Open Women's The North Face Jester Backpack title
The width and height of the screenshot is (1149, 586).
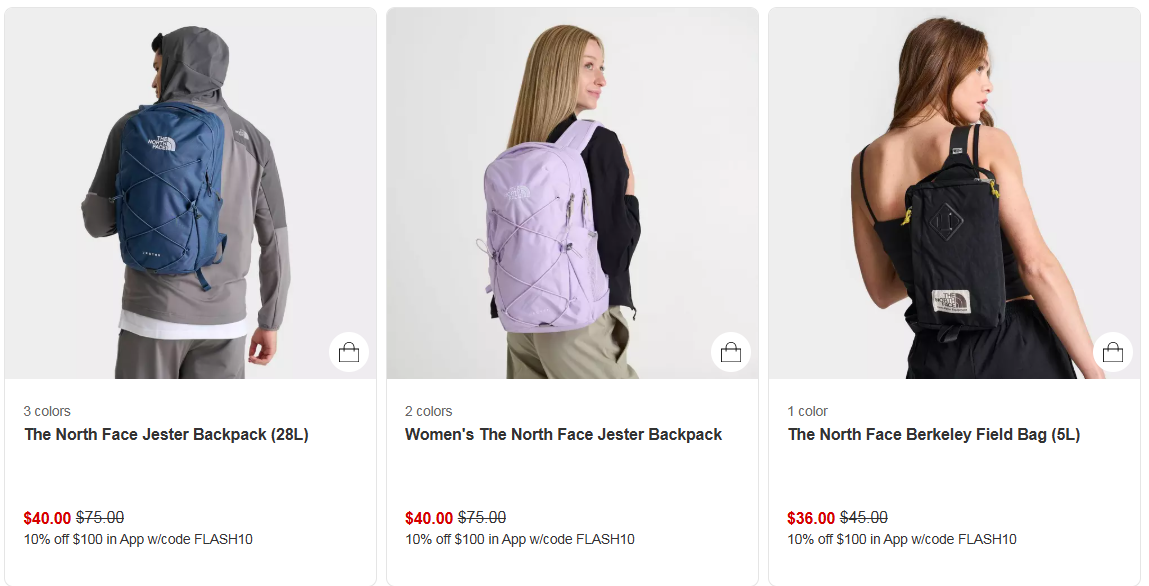tap(563, 435)
